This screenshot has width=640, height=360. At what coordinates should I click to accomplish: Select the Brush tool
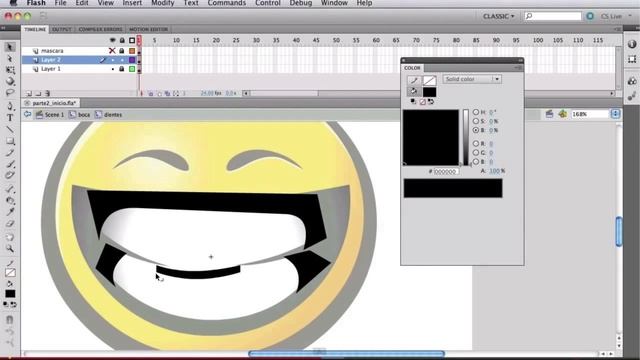pos(10,164)
